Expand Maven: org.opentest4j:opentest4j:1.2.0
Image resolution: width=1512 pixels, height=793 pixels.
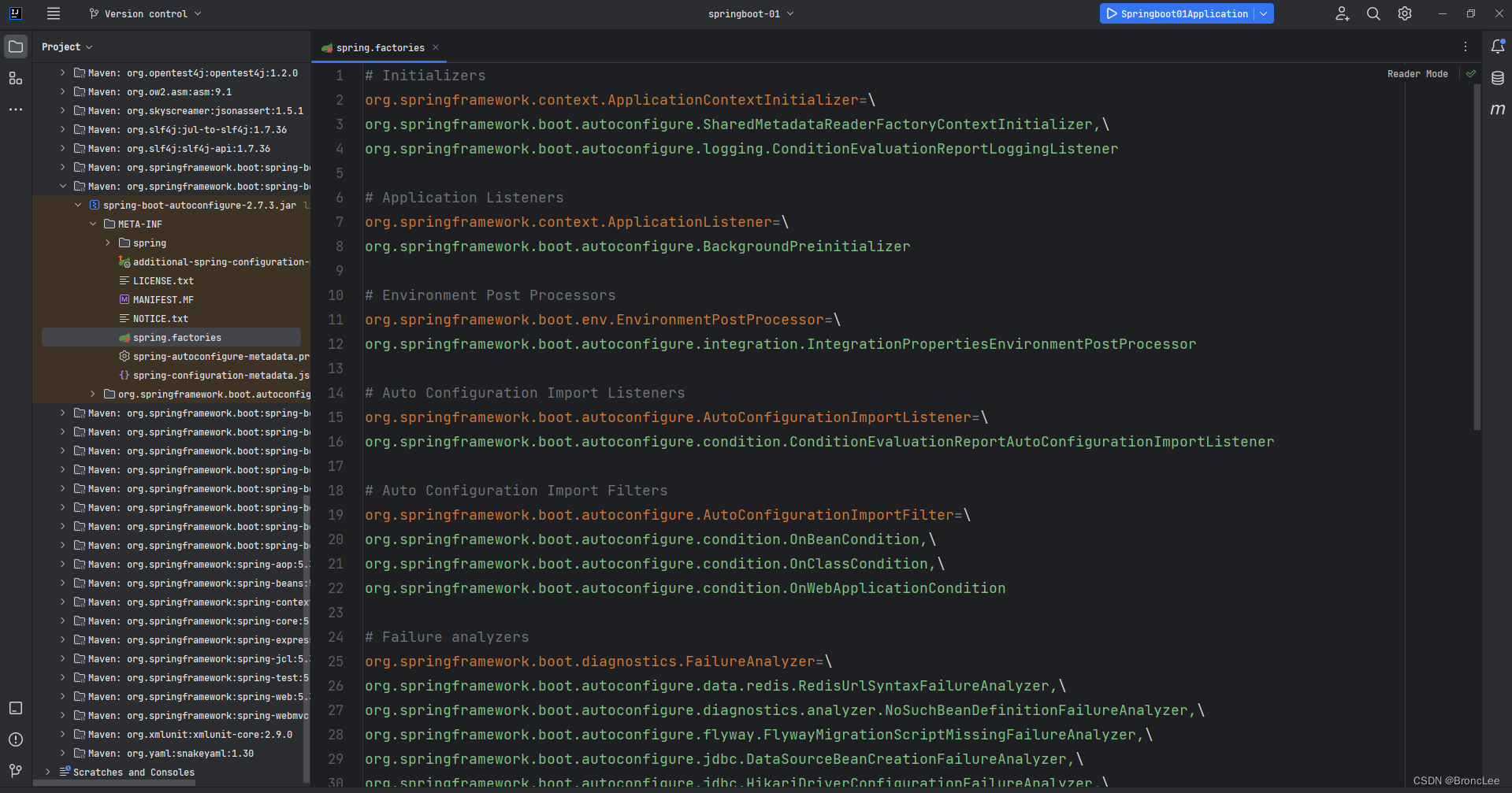[x=63, y=72]
